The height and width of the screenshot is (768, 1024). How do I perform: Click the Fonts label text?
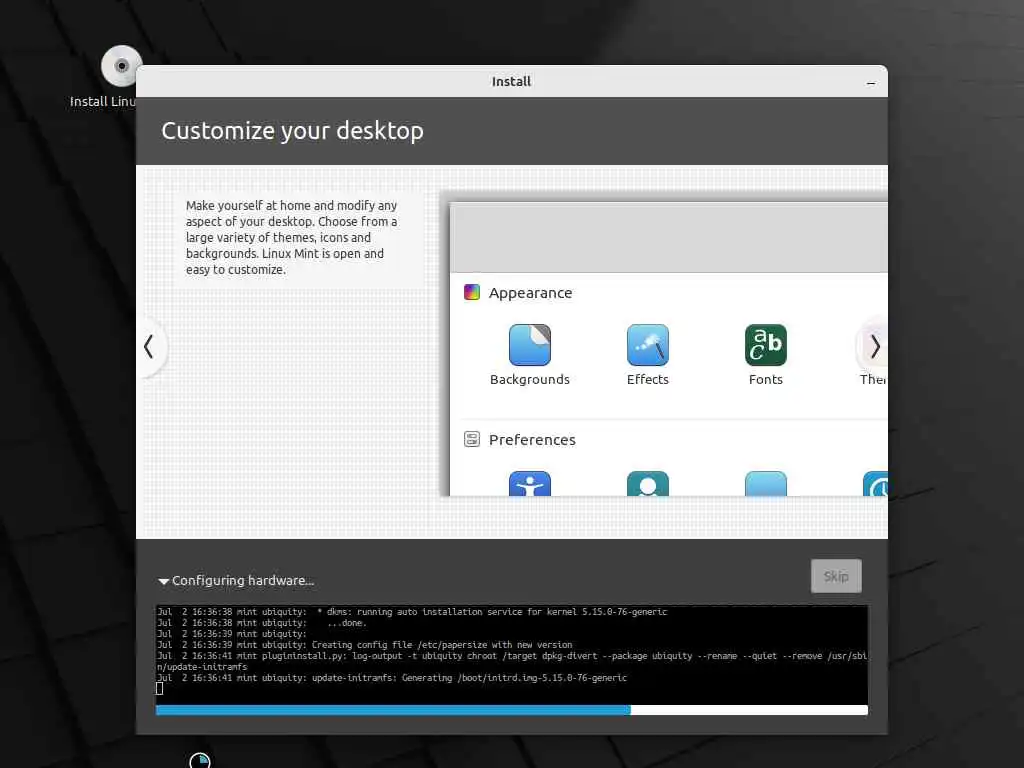765,379
